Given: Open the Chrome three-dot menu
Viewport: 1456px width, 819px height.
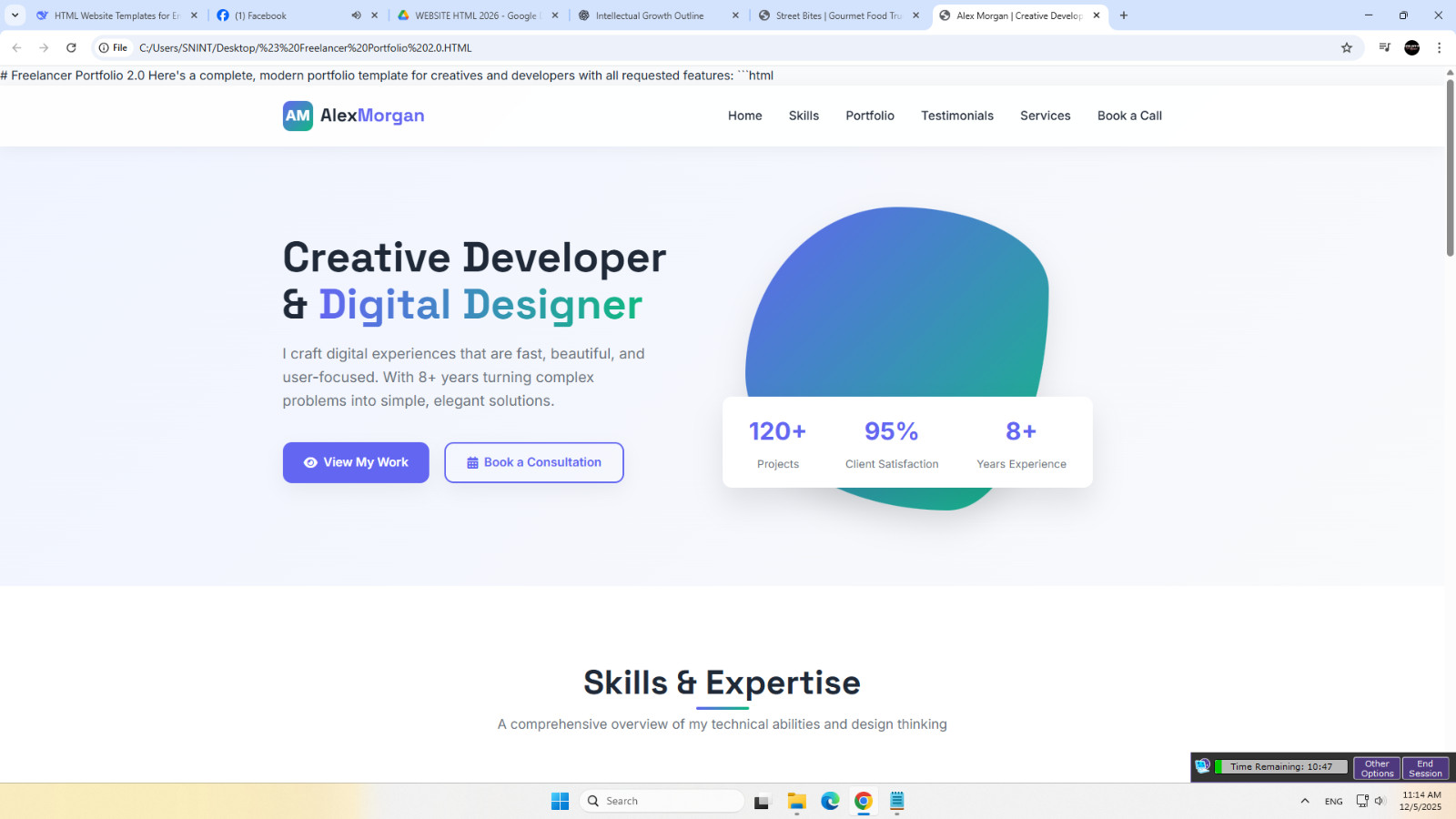Looking at the screenshot, I should point(1439,47).
